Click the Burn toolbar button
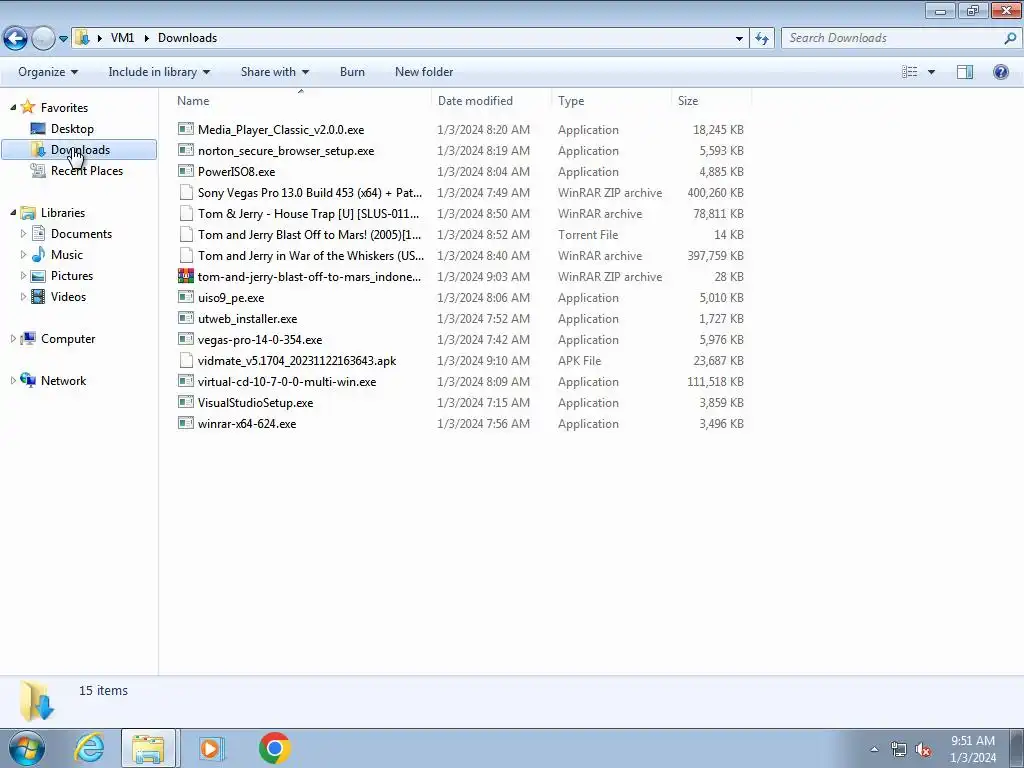Screen dimensions: 1024x768 [352, 72]
